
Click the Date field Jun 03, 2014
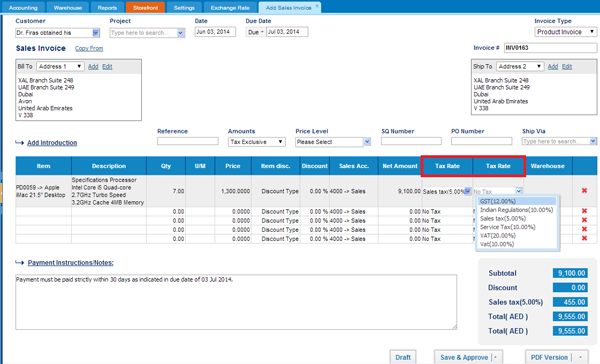(x=215, y=32)
